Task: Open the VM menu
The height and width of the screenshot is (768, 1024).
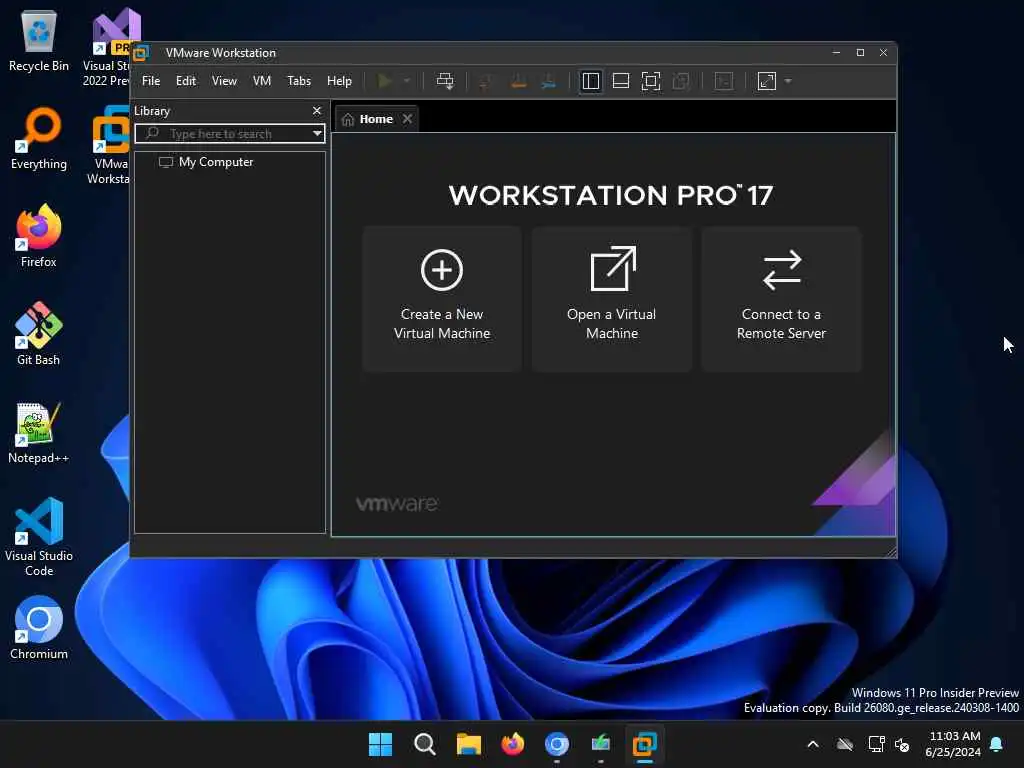Action: [x=262, y=81]
